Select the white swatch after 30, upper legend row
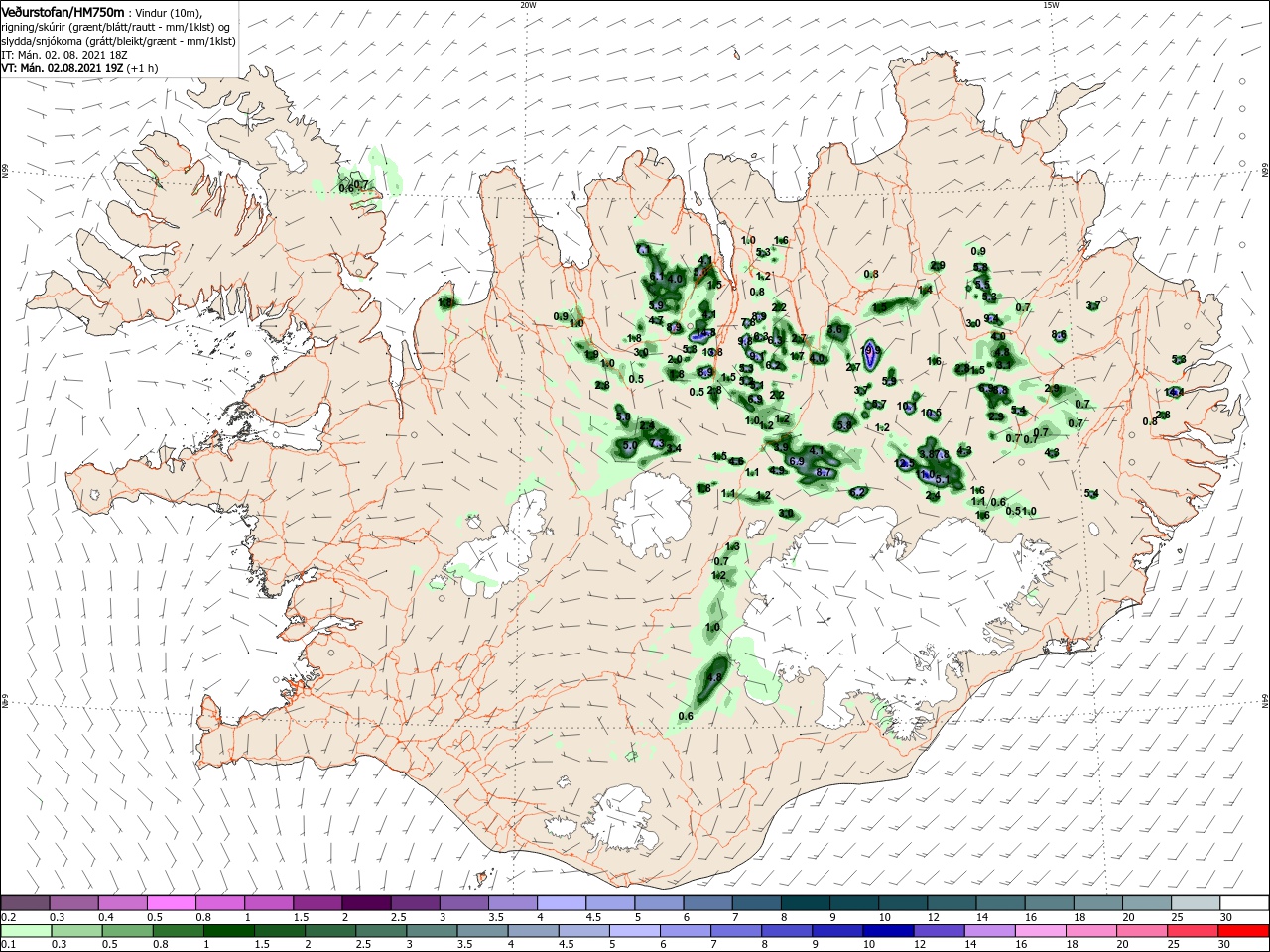Image resolution: width=1270 pixels, height=952 pixels. [x=1244, y=903]
